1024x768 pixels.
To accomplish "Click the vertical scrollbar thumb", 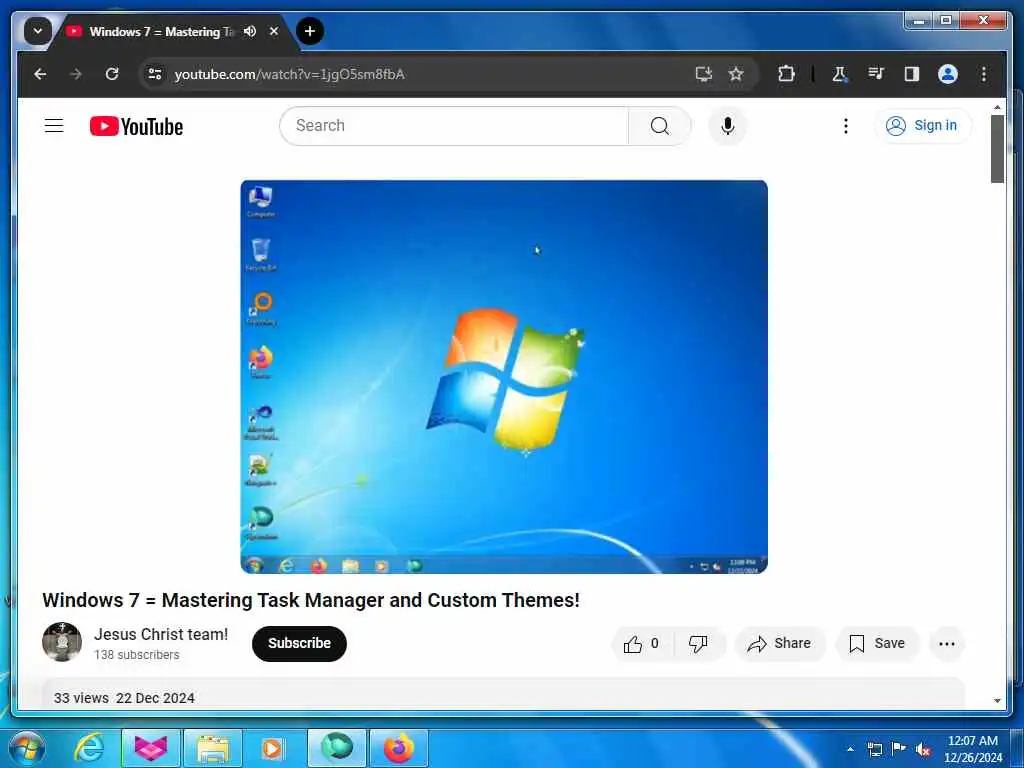I will pos(997,149).
